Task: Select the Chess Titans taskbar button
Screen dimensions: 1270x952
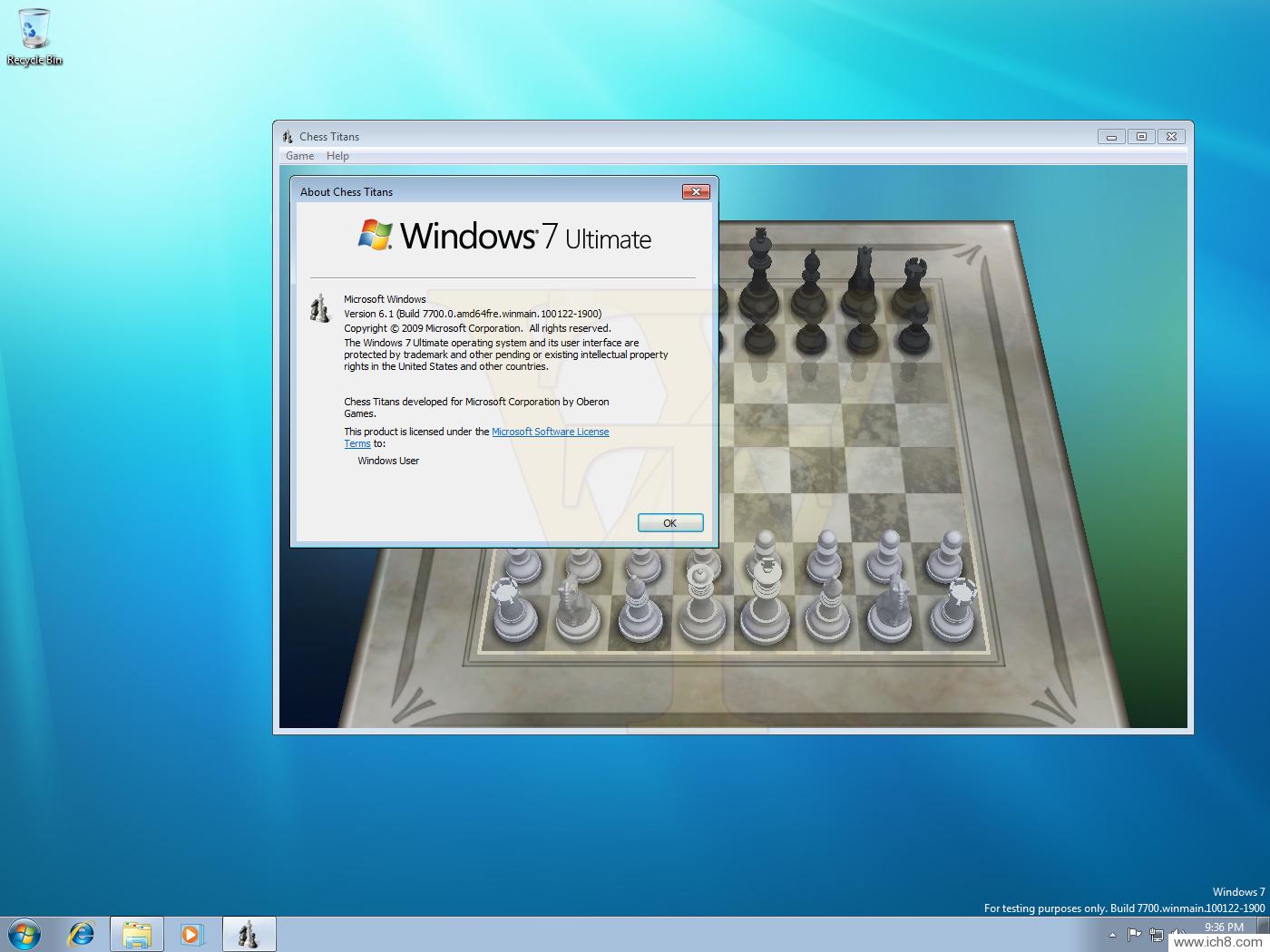Action: 248,933
